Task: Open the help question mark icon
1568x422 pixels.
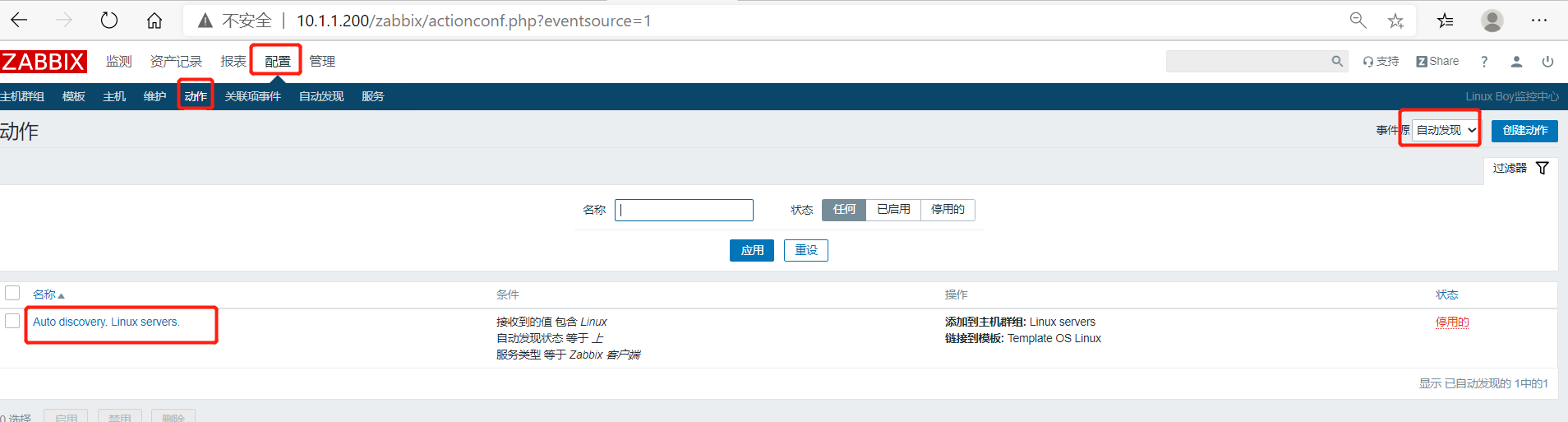Action: pos(1484,62)
